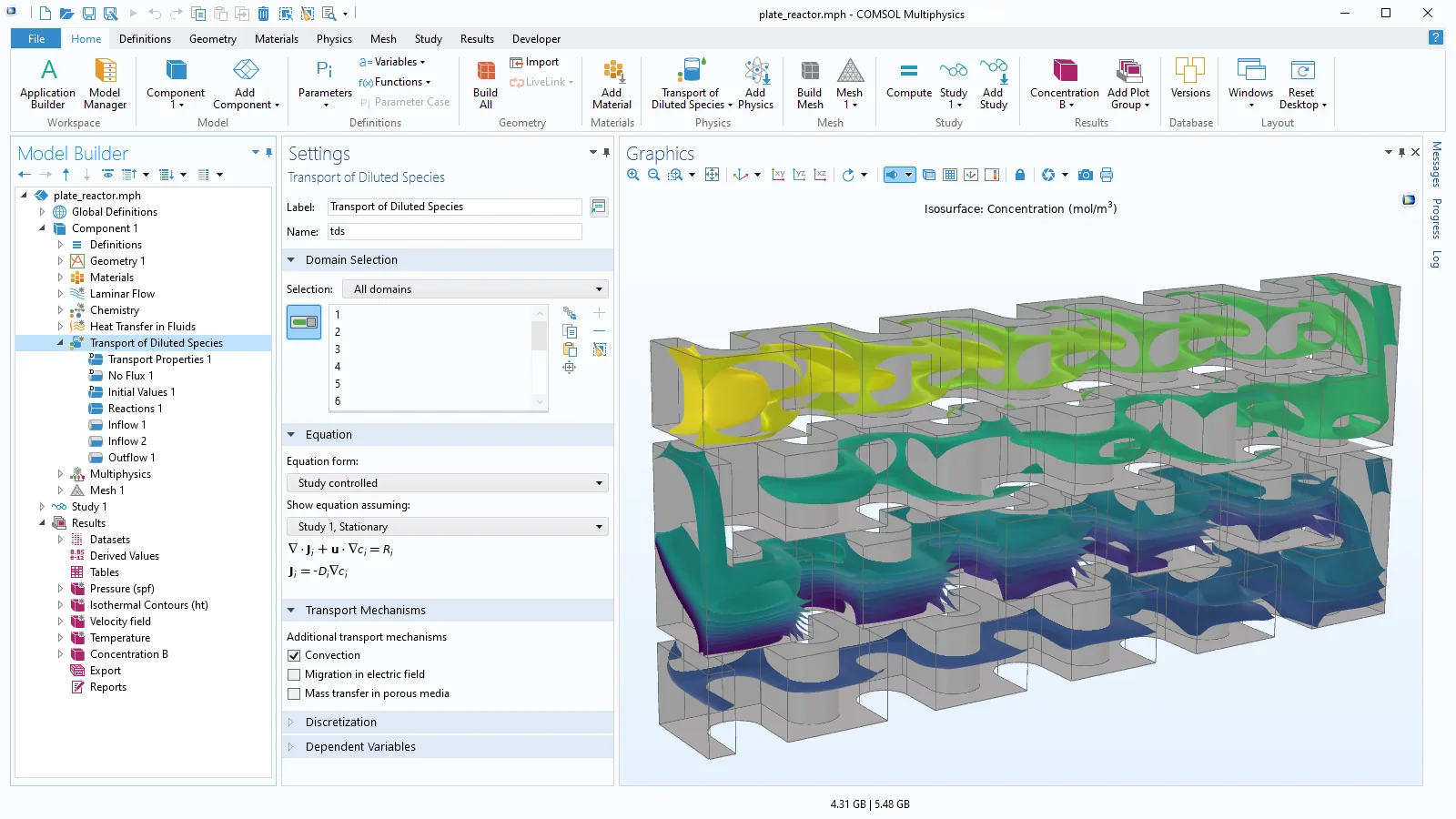Screen dimensions: 1456x819
Task: Open the Equation form Study controlled dropdown
Action: click(x=447, y=483)
